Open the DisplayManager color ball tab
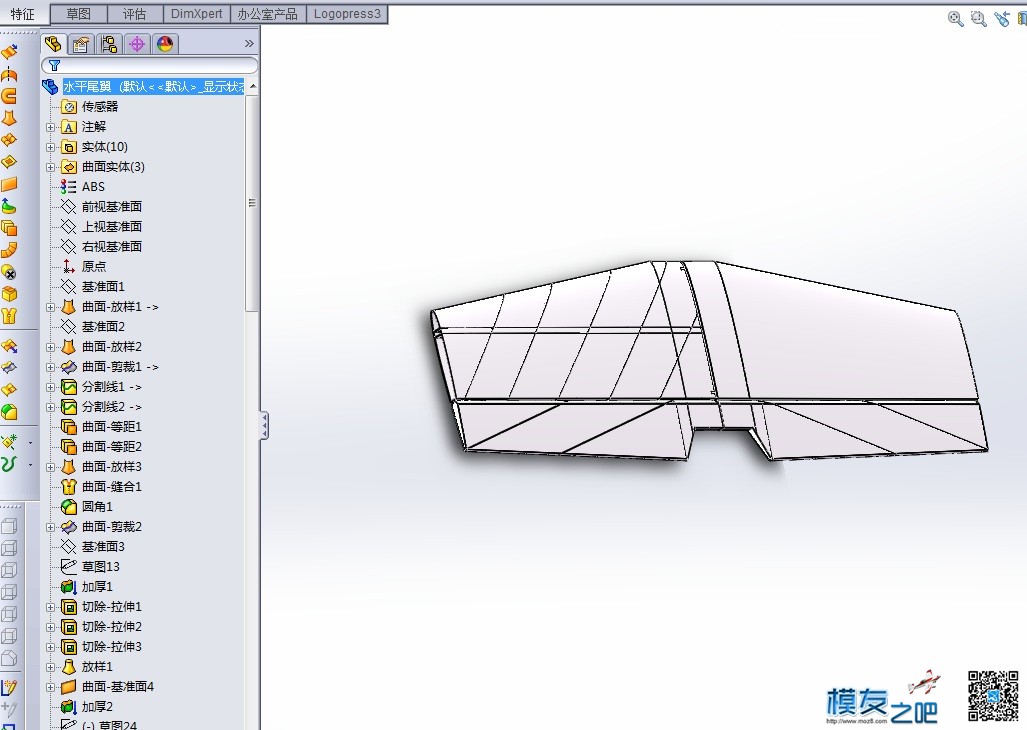The height and width of the screenshot is (730, 1027). pos(165,44)
